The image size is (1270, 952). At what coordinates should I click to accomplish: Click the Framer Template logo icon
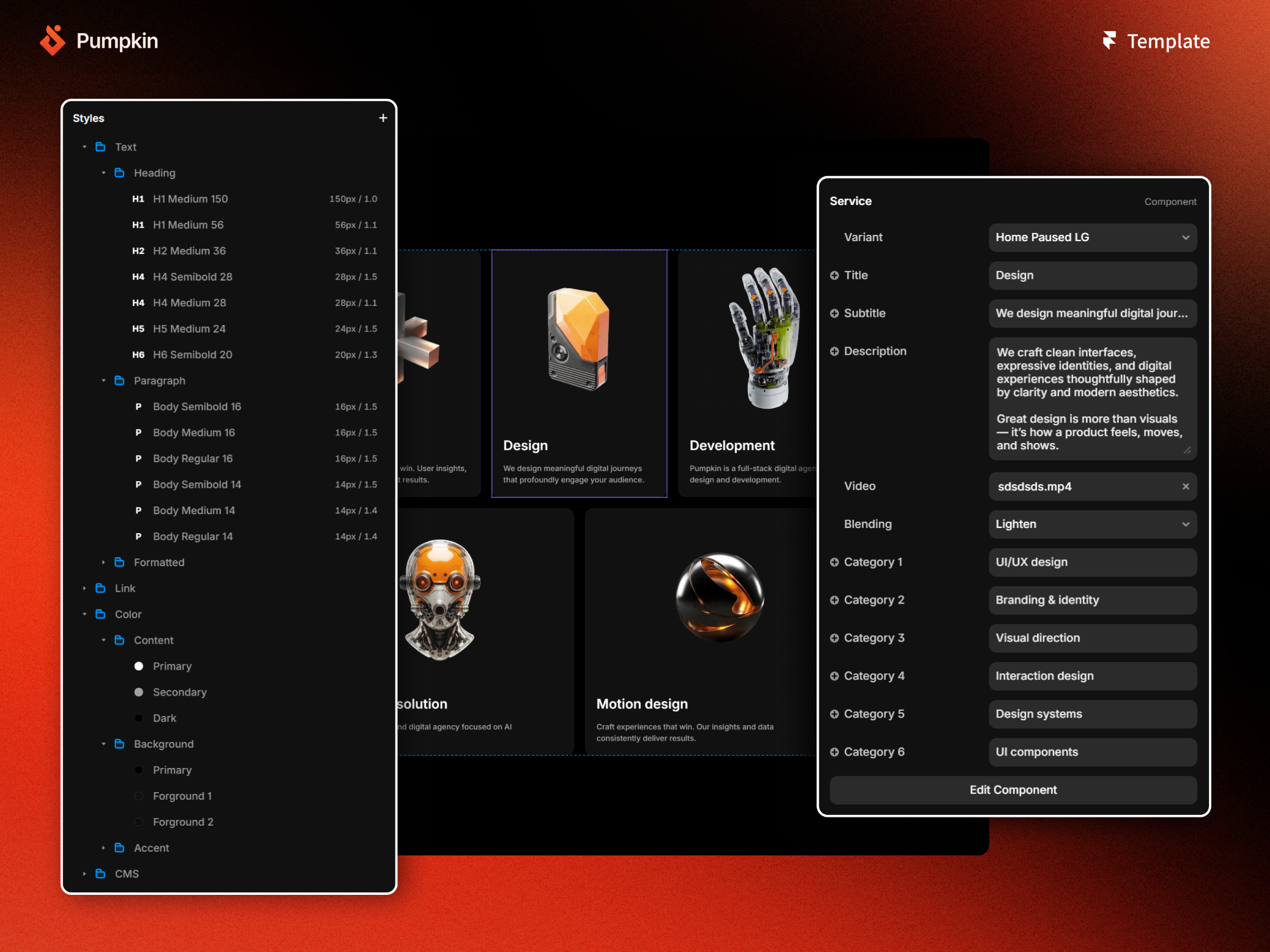1109,41
